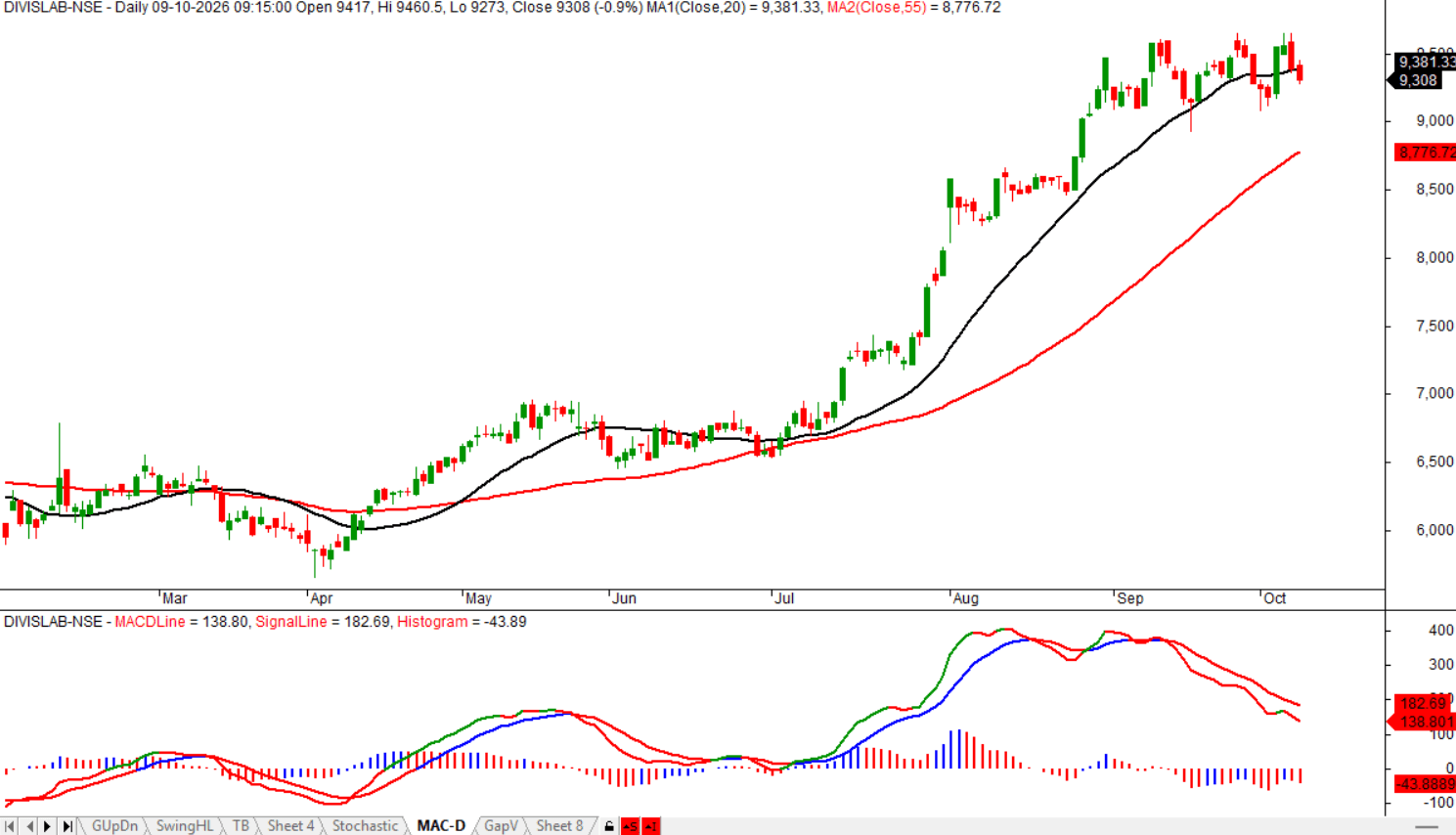This screenshot has width=1456, height=835.
Task: Select the TB sheet tab
Action: point(241,826)
